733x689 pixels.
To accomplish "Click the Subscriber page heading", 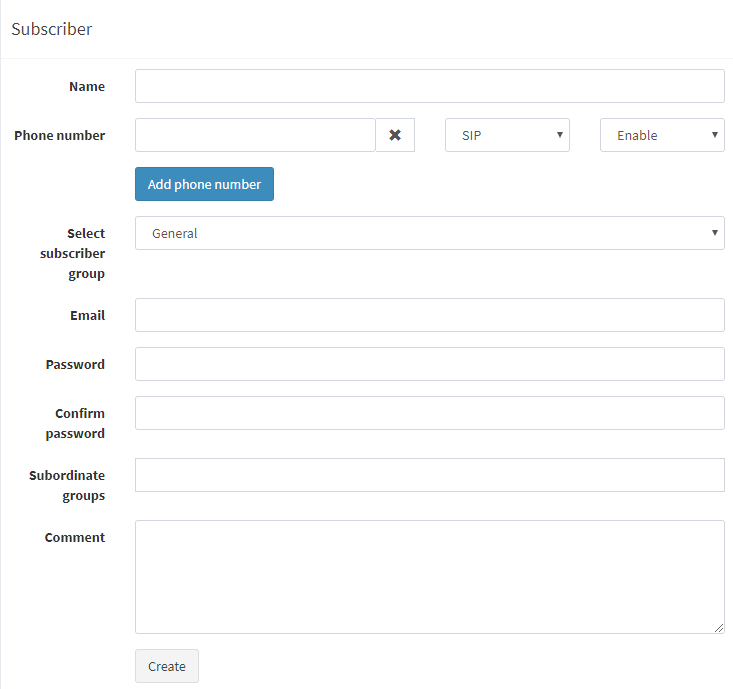I will pos(52,29).
